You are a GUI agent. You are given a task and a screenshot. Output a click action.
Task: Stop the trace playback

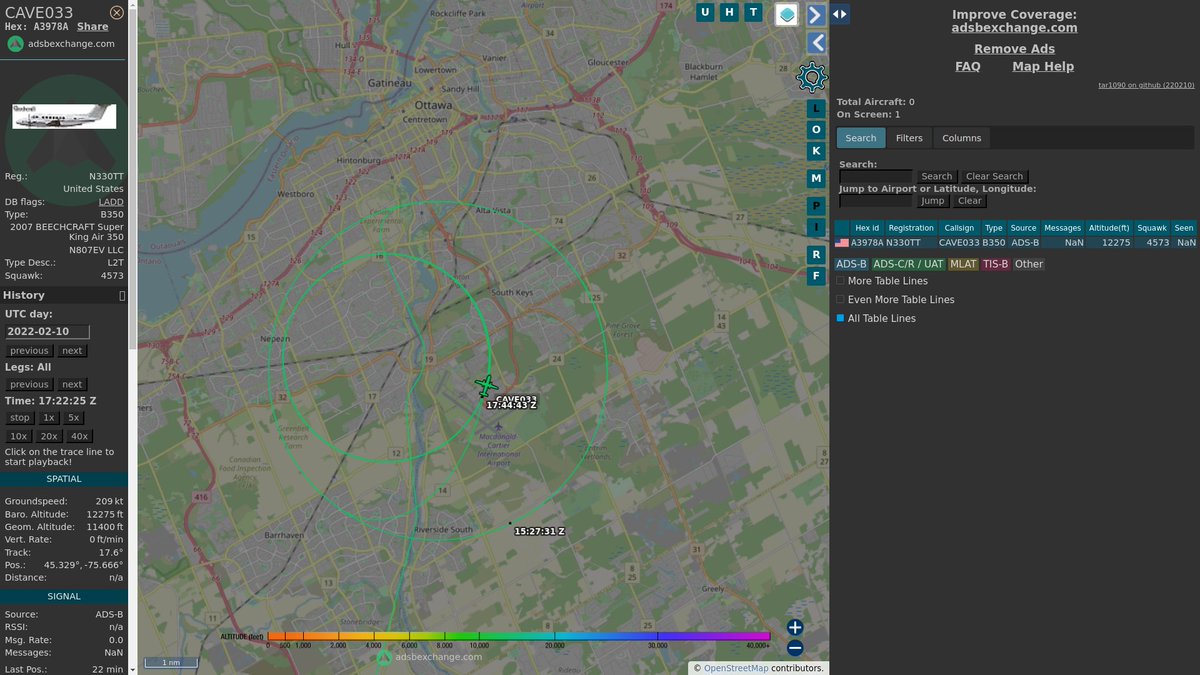tap(20, 418)
